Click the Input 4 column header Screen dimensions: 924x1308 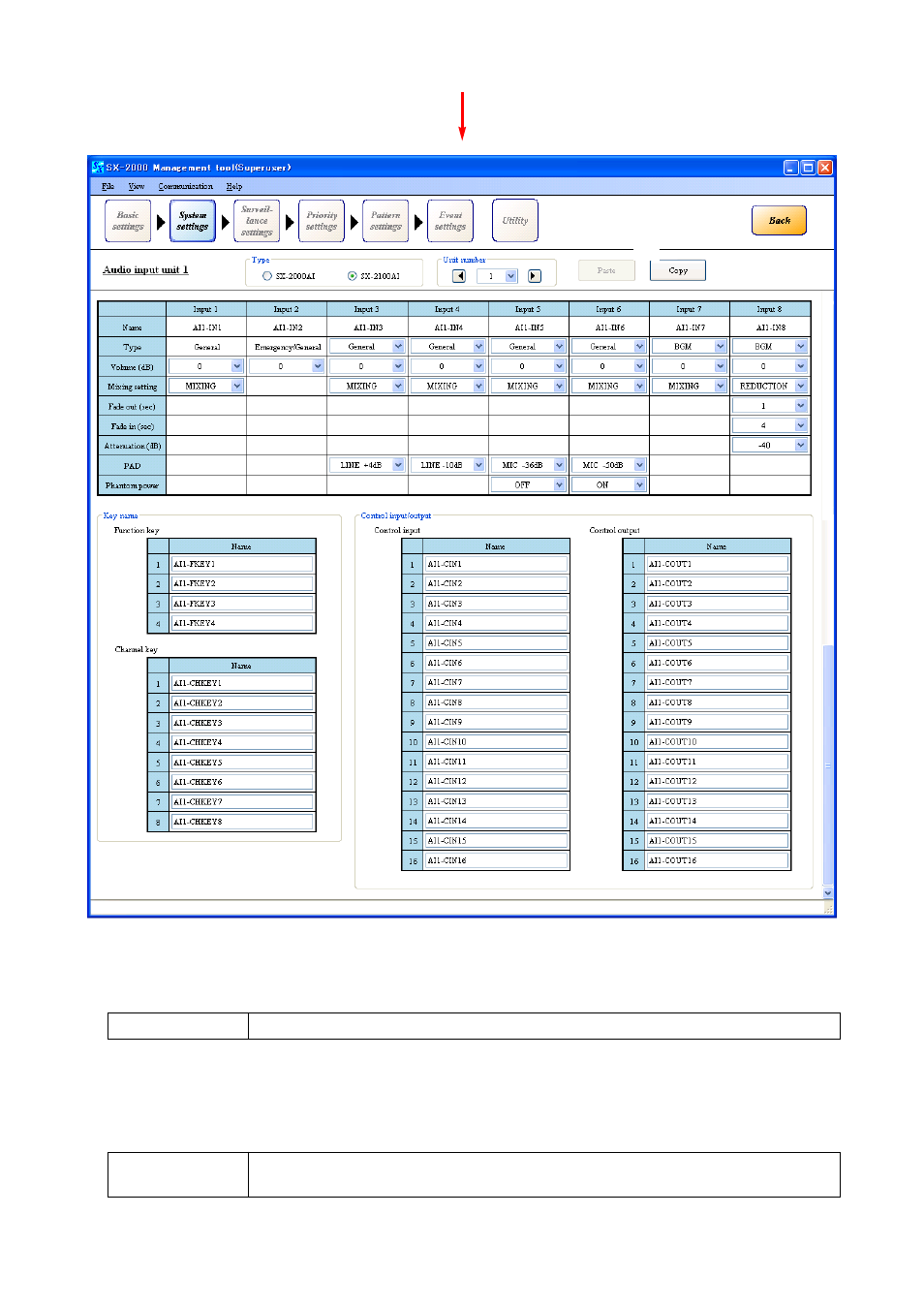tap(447, 309)
